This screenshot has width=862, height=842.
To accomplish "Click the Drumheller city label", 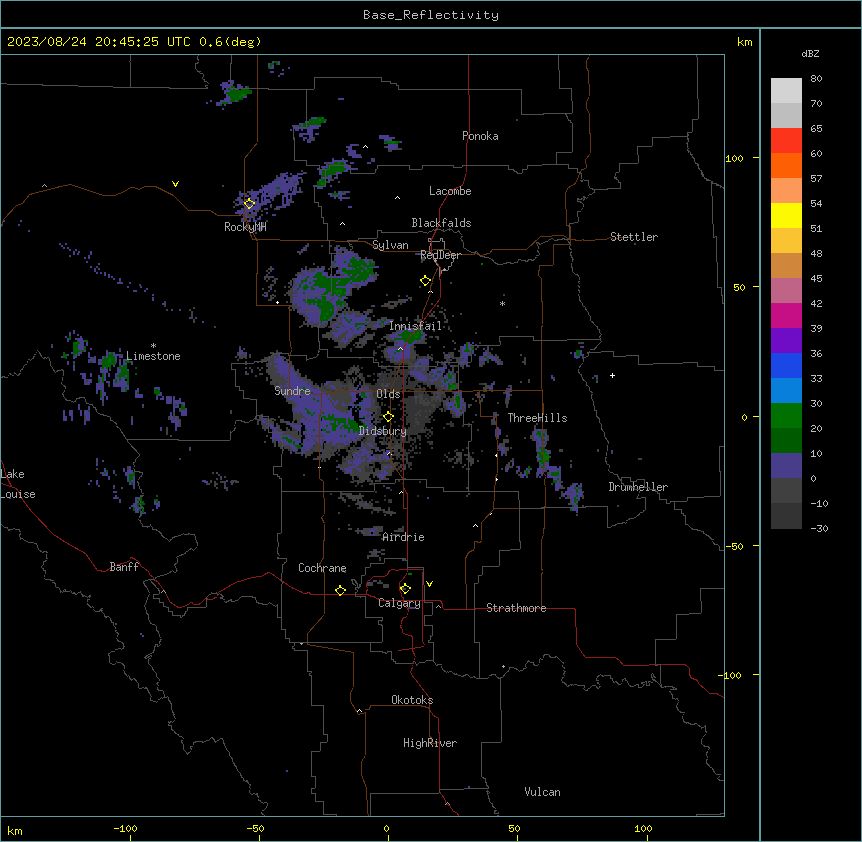I will [x=638, y=487].
